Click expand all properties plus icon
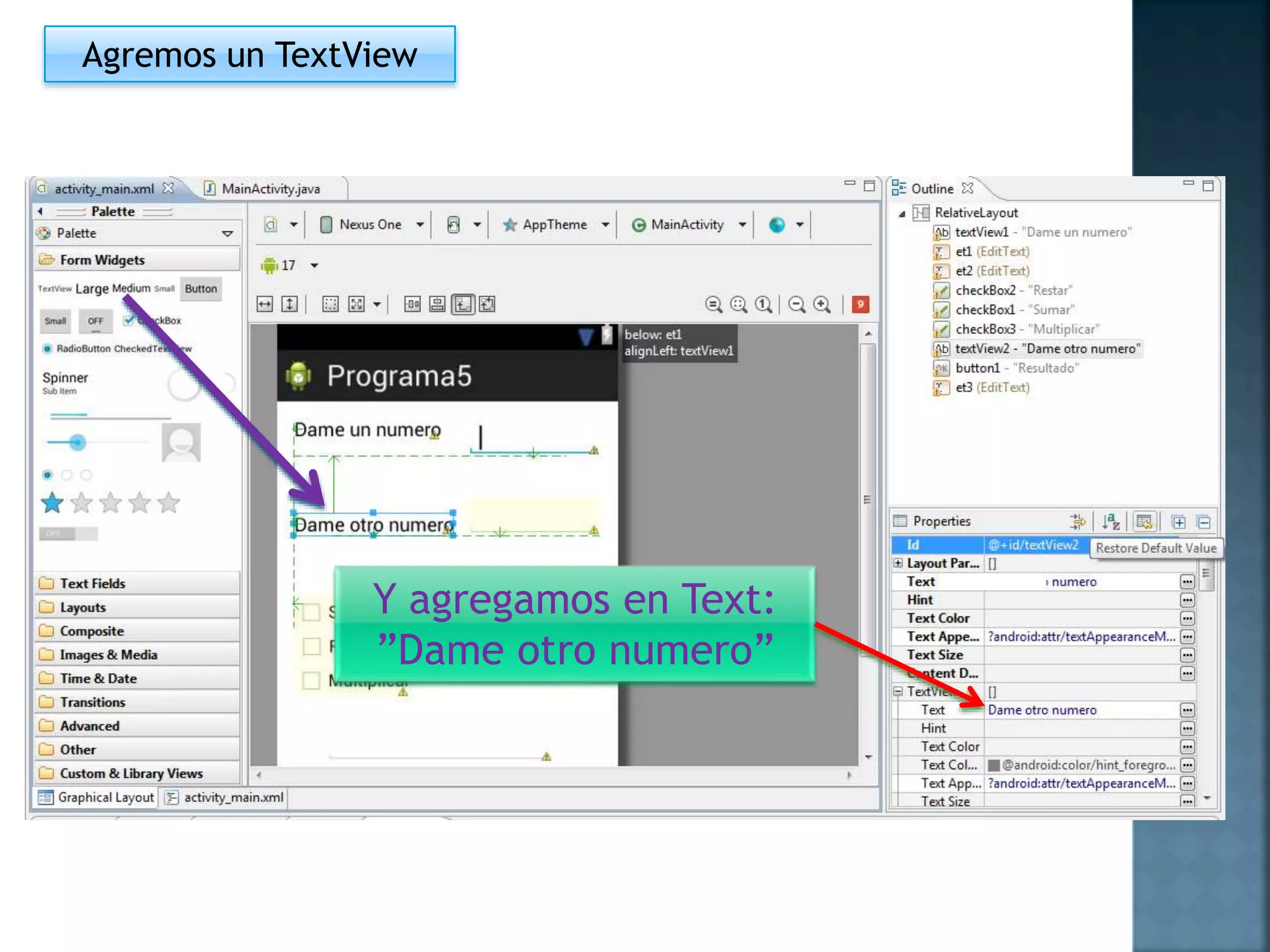The width and height of the screenshot is (1270, 952). (x=1178, y=522)
